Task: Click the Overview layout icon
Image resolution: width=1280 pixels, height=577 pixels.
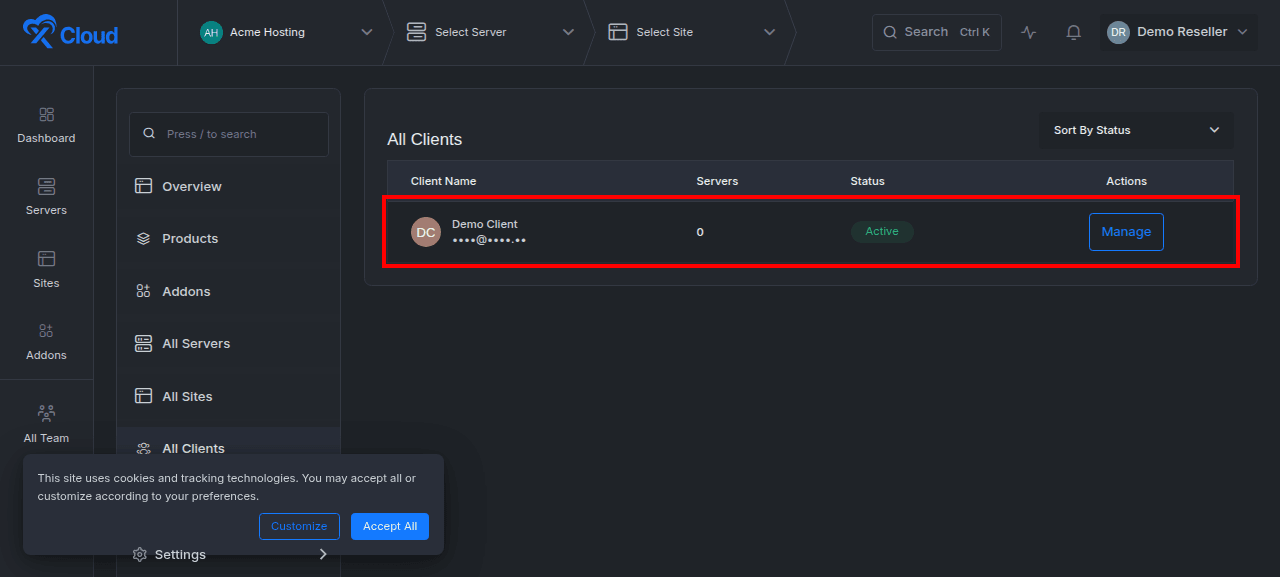Action: pyautogui.click(x=143, y=186)
